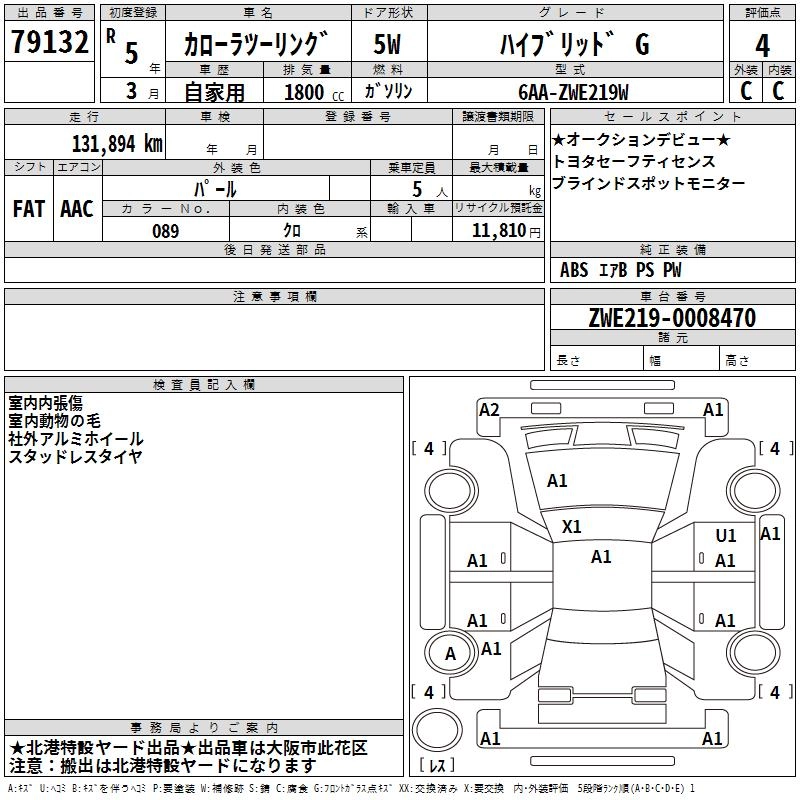The image size is (800, 800).
Task: Click the car name カローラツーリング
Action: [x=256, y=44]
